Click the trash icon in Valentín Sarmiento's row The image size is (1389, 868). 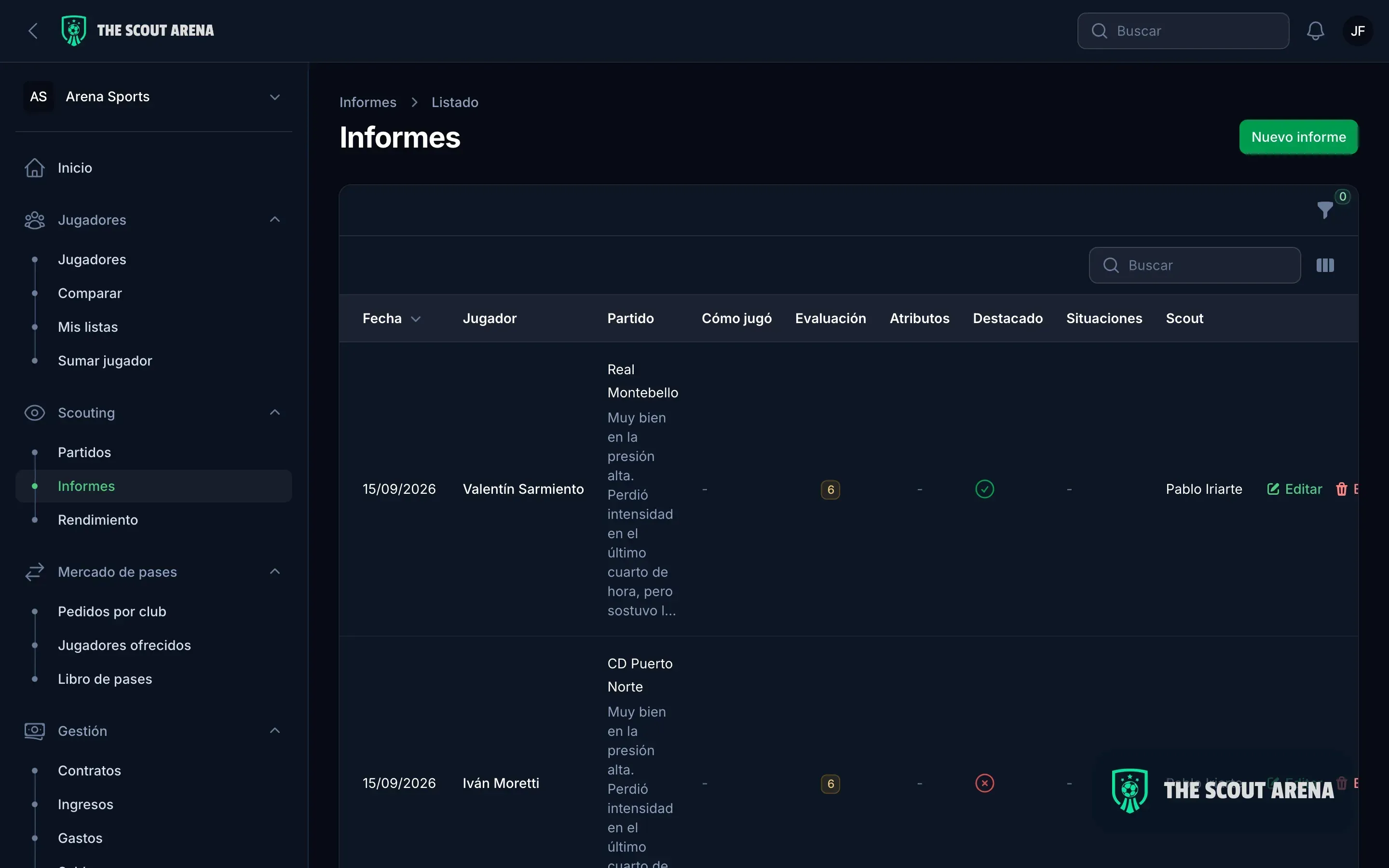click(1341, 489)
